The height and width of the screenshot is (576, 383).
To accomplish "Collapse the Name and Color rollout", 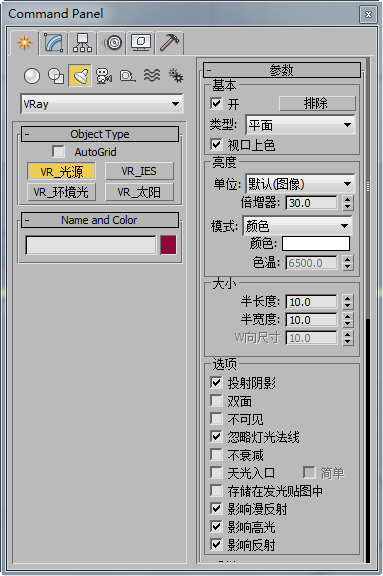I will click(100, 220).
